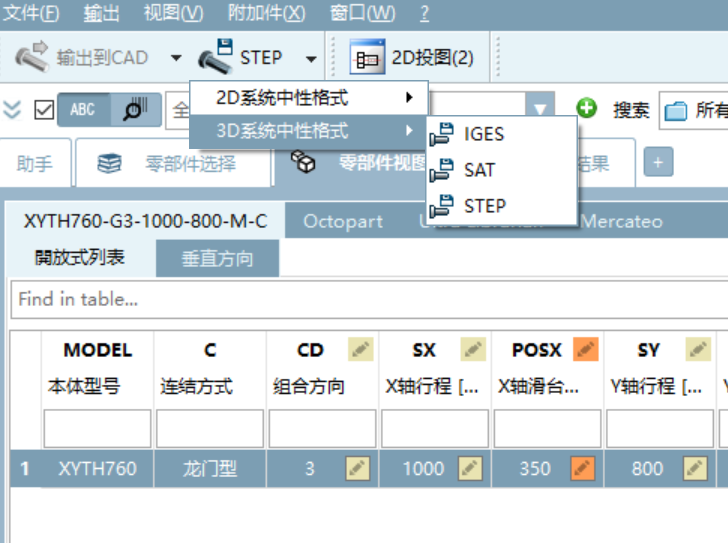Collapse the search bar double-chevron
The height and width of the screenshot is (543, 728).
(x=12, y=110)
